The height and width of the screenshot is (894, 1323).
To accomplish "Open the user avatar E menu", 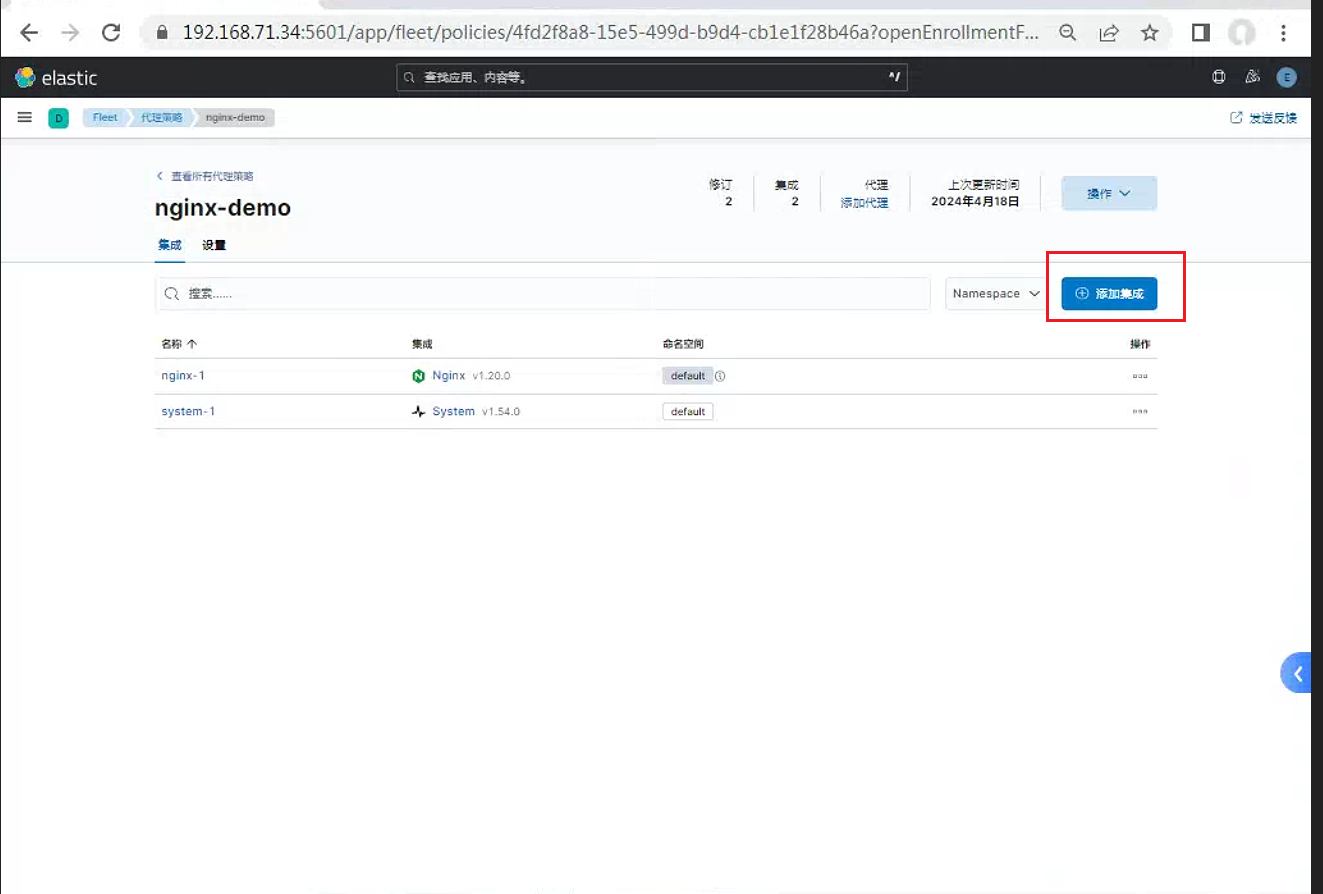I will tap(1286, 77).
